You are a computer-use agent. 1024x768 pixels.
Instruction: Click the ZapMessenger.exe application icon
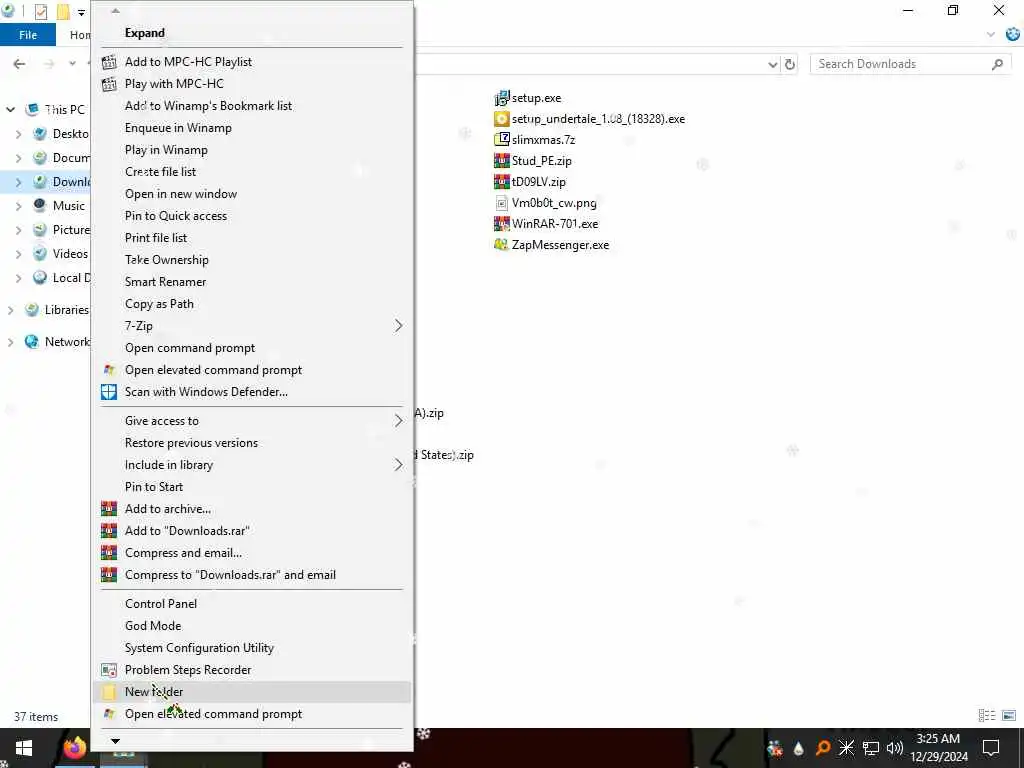pyautogui.click(x=502, y=245)
